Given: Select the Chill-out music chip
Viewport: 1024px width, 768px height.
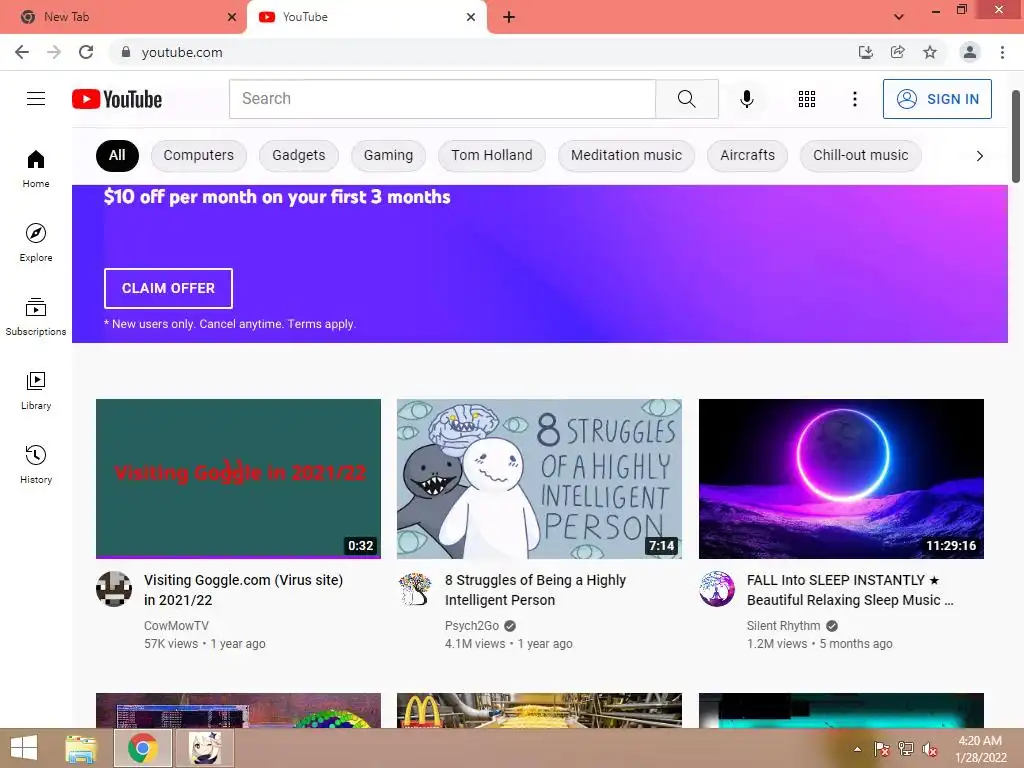Looking at the screenshot, I should [x=861, y=155].
